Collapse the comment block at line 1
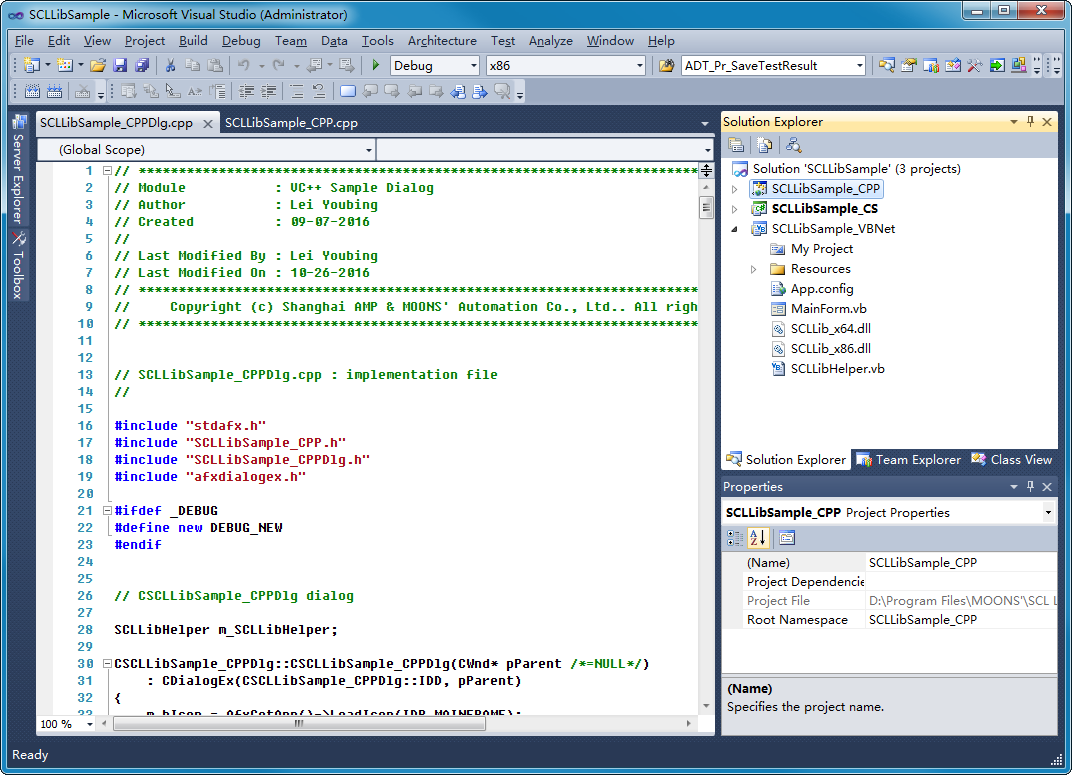Screen dimensions: 1072x775 107,171
